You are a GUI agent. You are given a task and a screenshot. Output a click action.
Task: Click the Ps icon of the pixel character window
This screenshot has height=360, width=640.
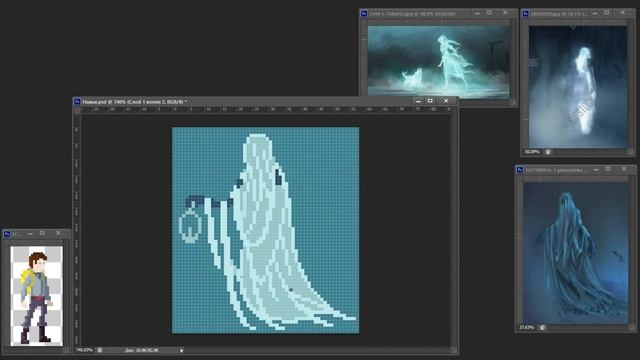[x=7, y=234]
